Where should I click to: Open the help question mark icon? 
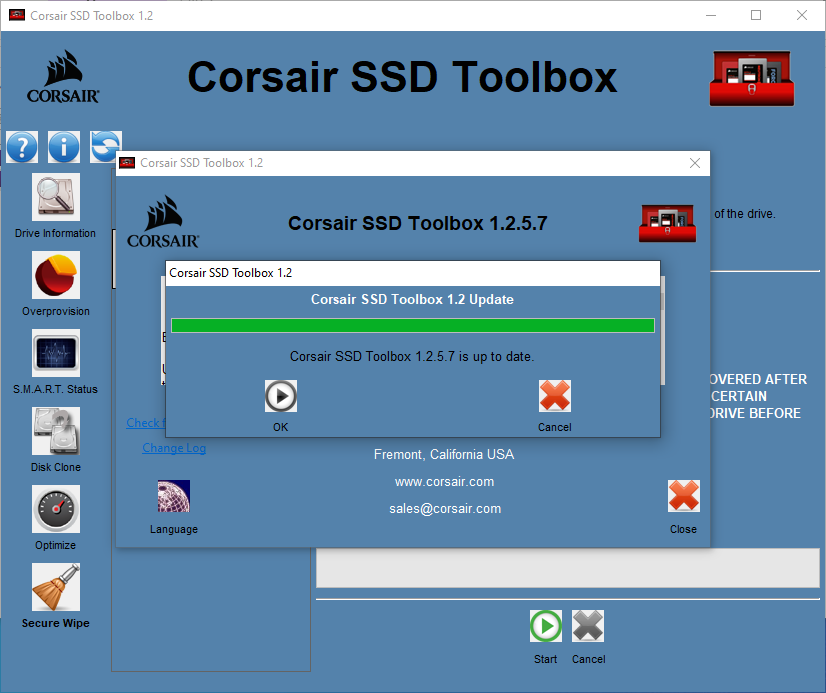[x=22, y=147]
